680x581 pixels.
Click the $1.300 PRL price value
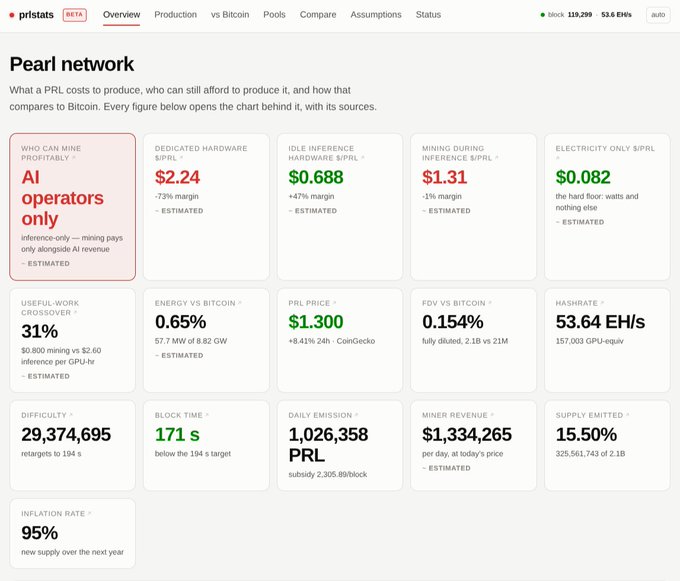click(316, 322)
